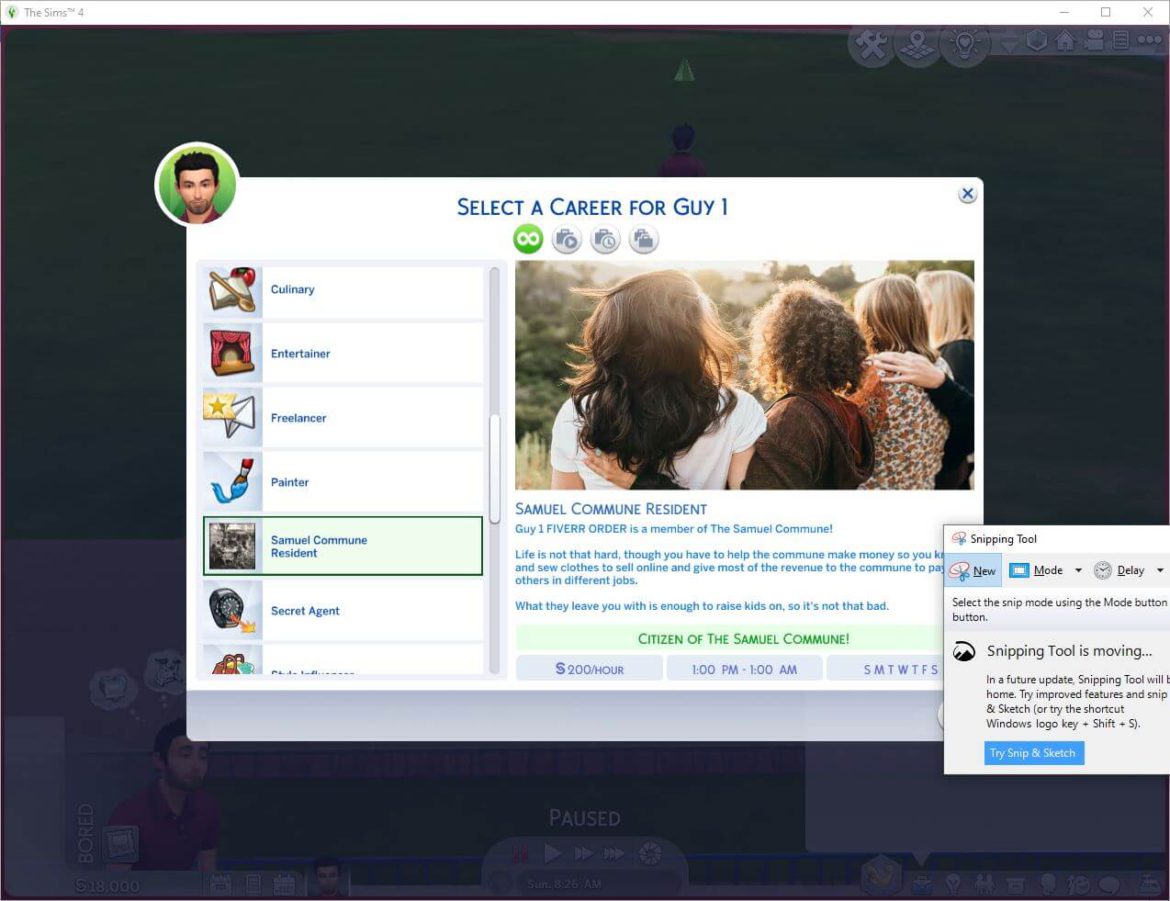Select the Painter career icon

click(231, 481)
